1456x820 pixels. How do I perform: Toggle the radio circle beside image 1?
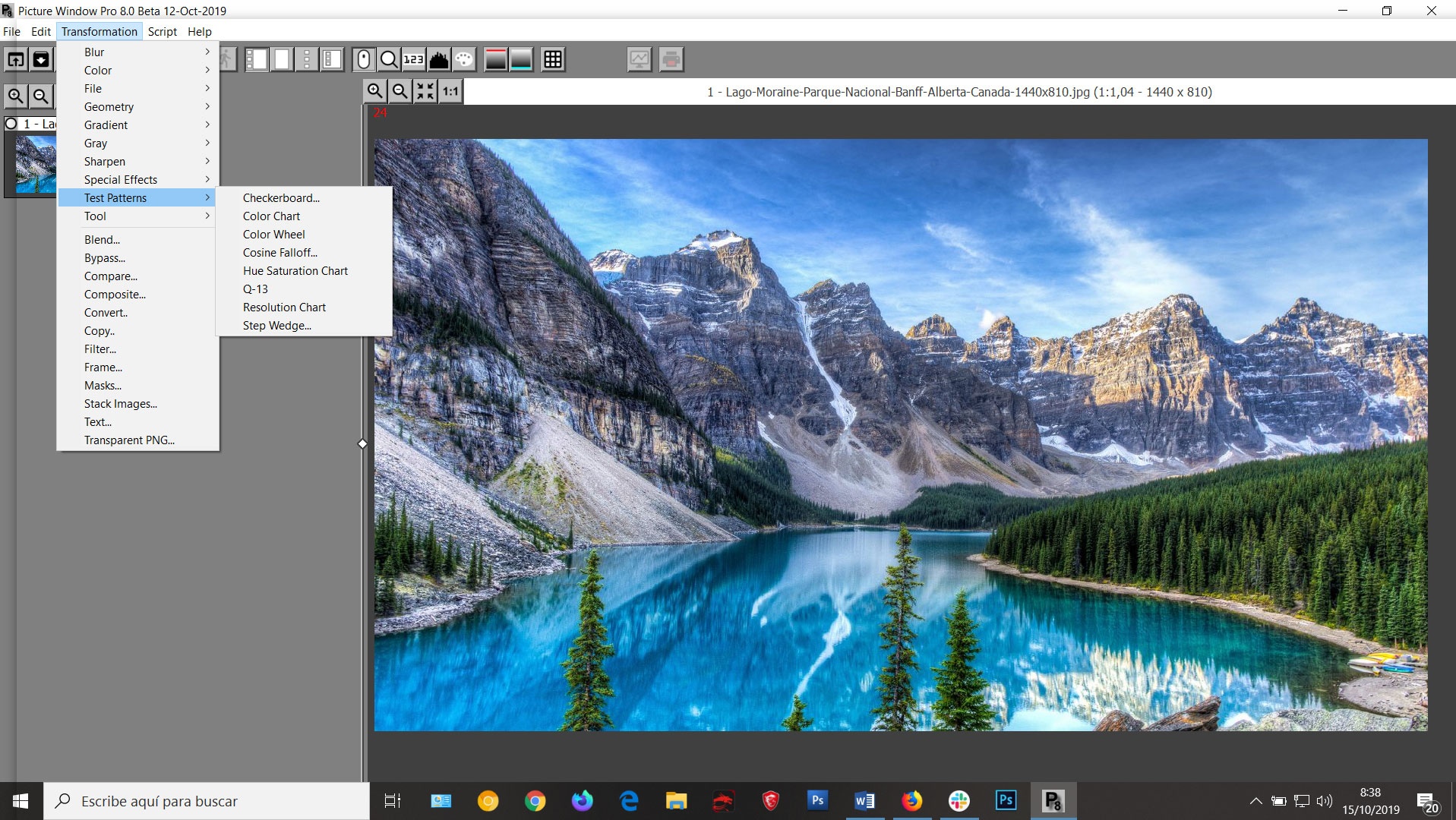click(11, 123)
